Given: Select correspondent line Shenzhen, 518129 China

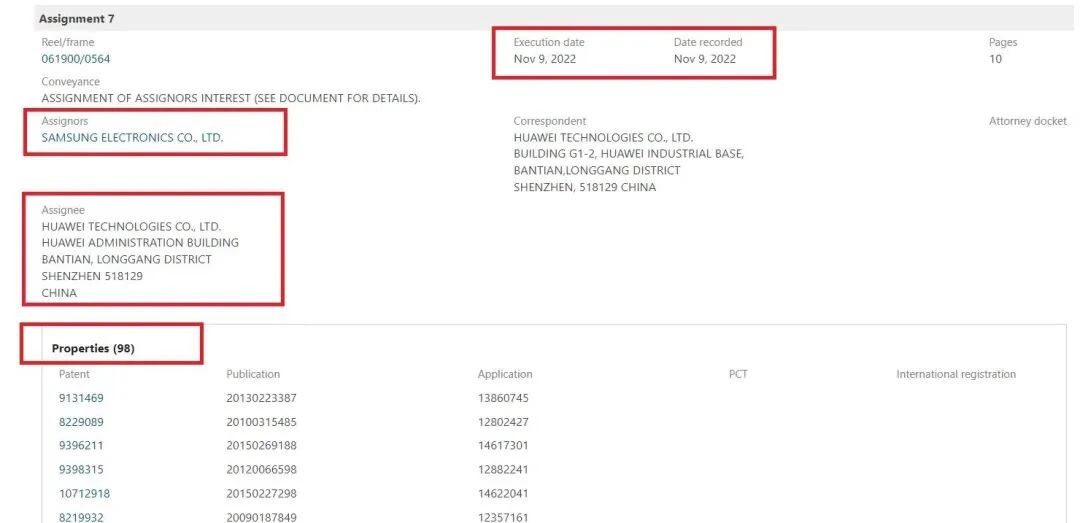Looking at the screenshot, I should tap(585, 187).
